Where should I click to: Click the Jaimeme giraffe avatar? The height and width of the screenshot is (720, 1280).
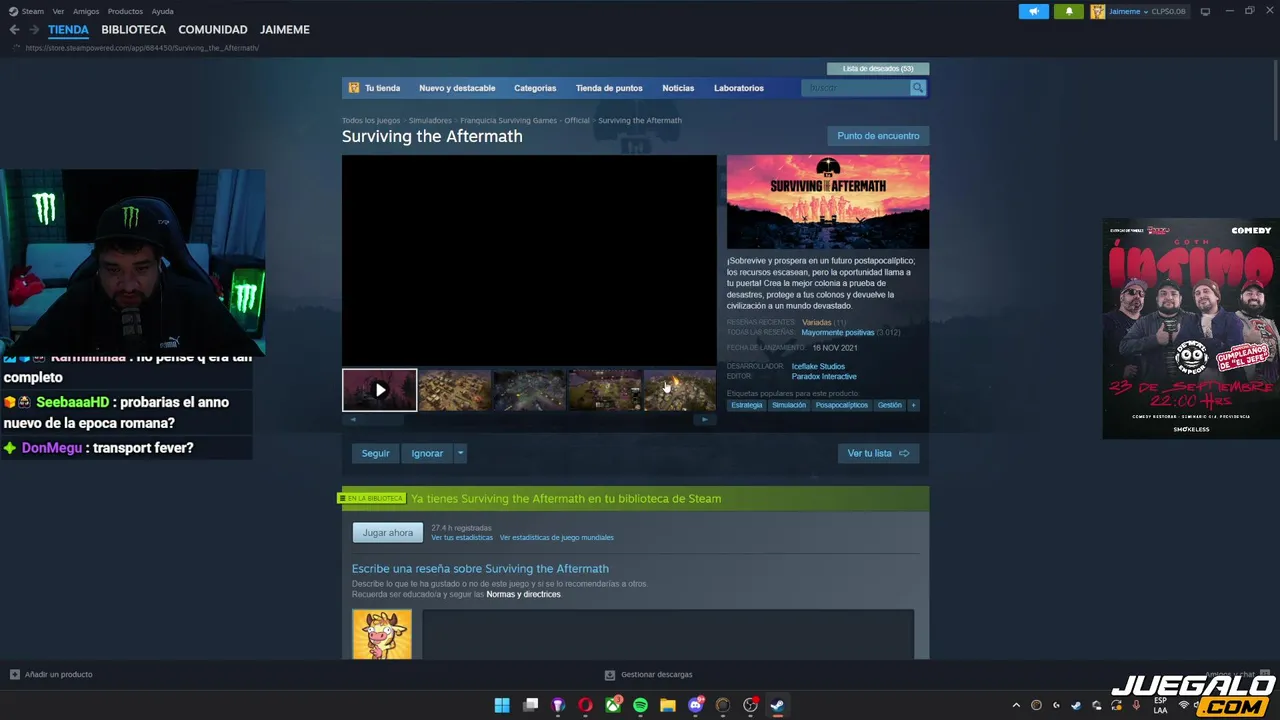pos(1097,11)
